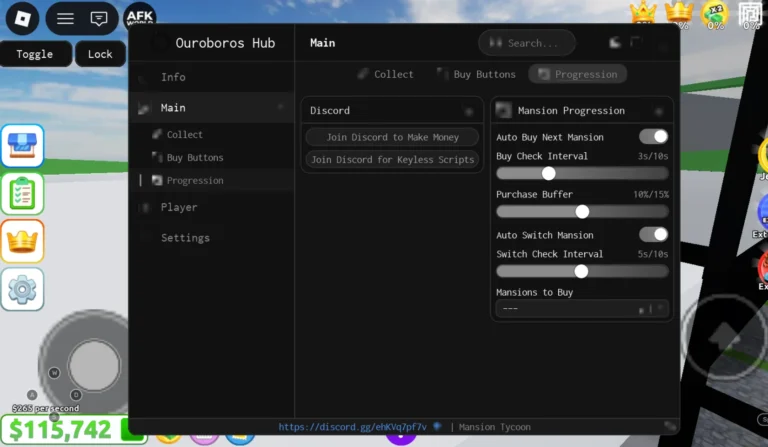Open the hamburger menu icon
The image size is (768, 447).
pyautogui.click(x=65, y=19)
